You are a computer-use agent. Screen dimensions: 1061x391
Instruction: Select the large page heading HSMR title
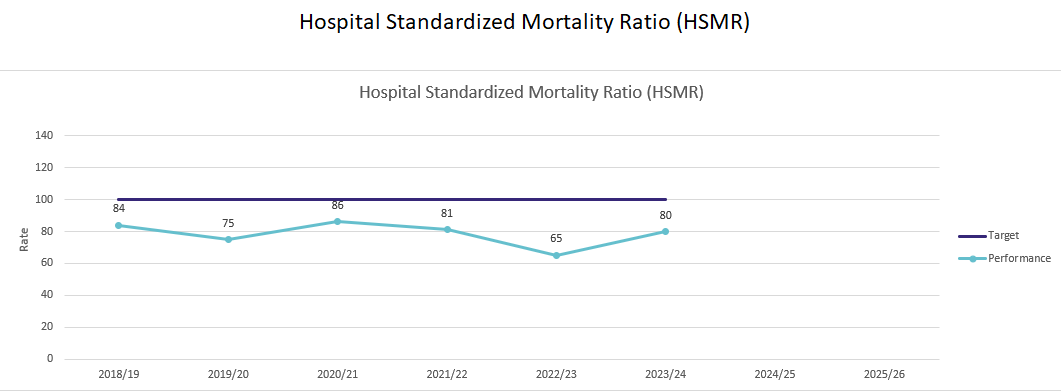[525, 22]
